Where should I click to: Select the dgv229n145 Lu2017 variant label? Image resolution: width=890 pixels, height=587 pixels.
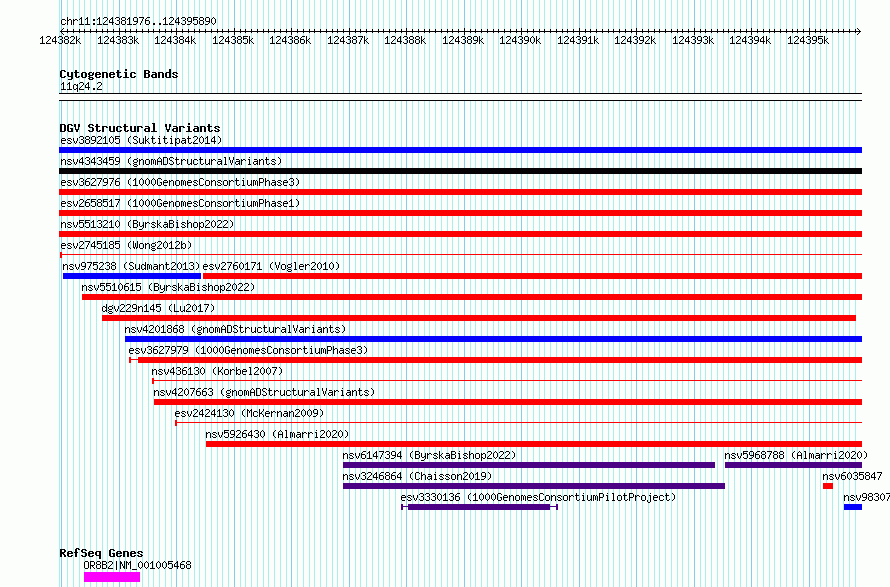(158, 308)
